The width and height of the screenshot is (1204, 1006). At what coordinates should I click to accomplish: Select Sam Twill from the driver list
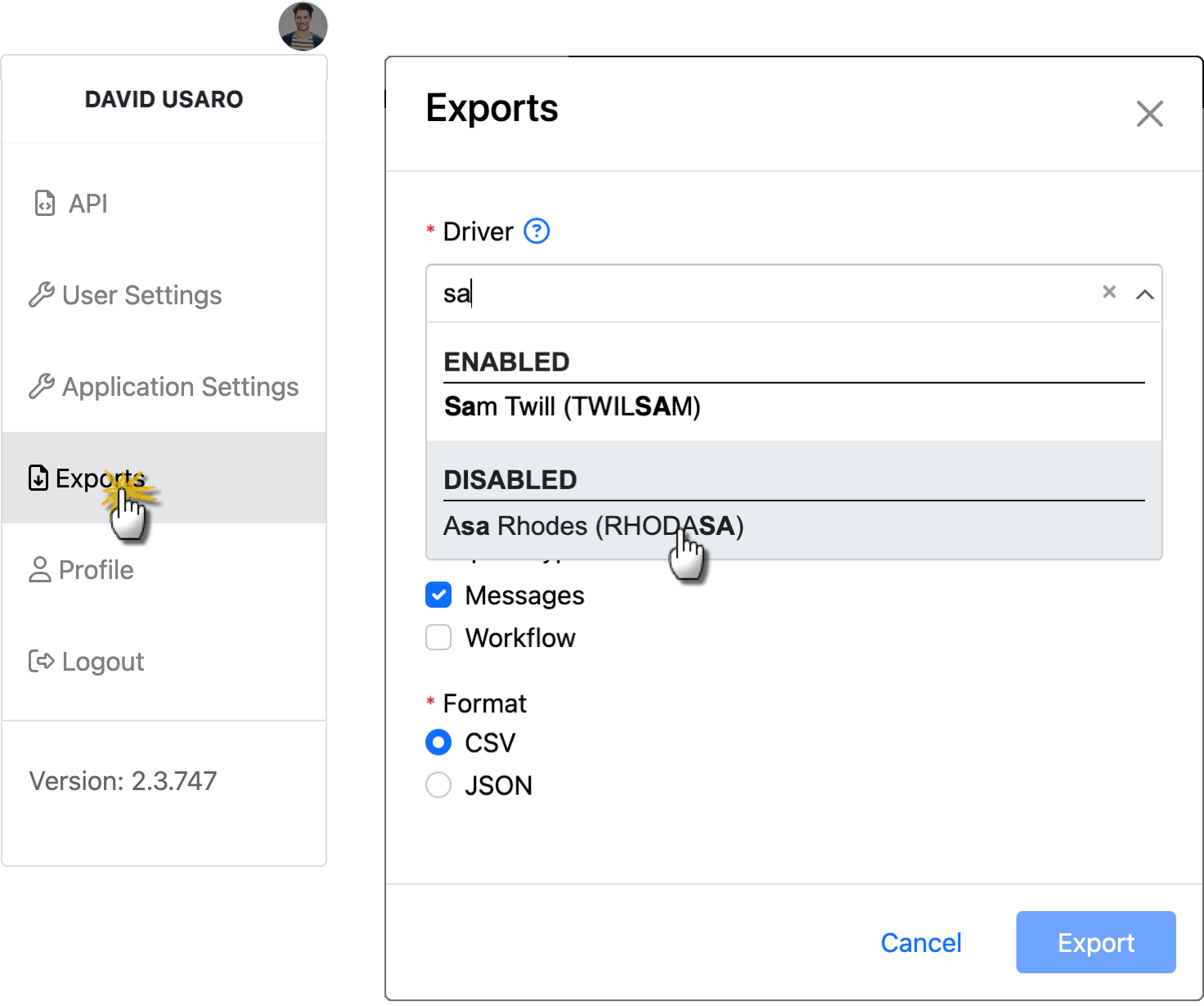[573, 406]
